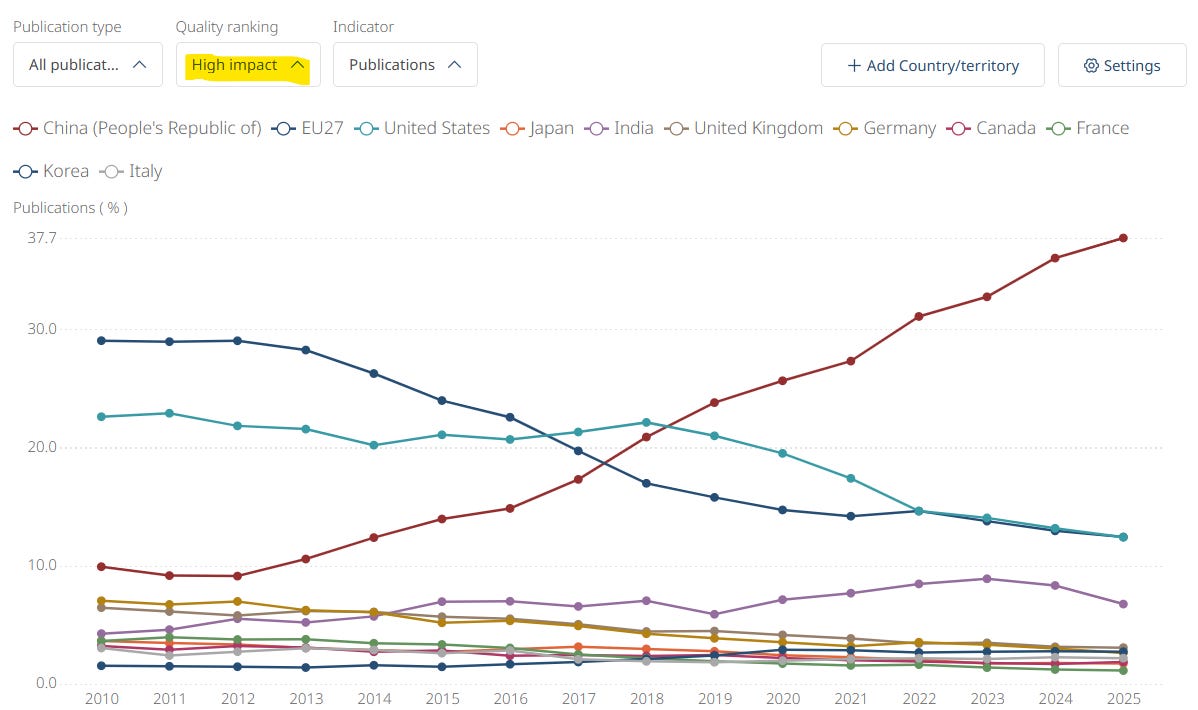1198x710 pixels.
Task: Hide the Canada series via legend
Action: click(x=991, y=128)
